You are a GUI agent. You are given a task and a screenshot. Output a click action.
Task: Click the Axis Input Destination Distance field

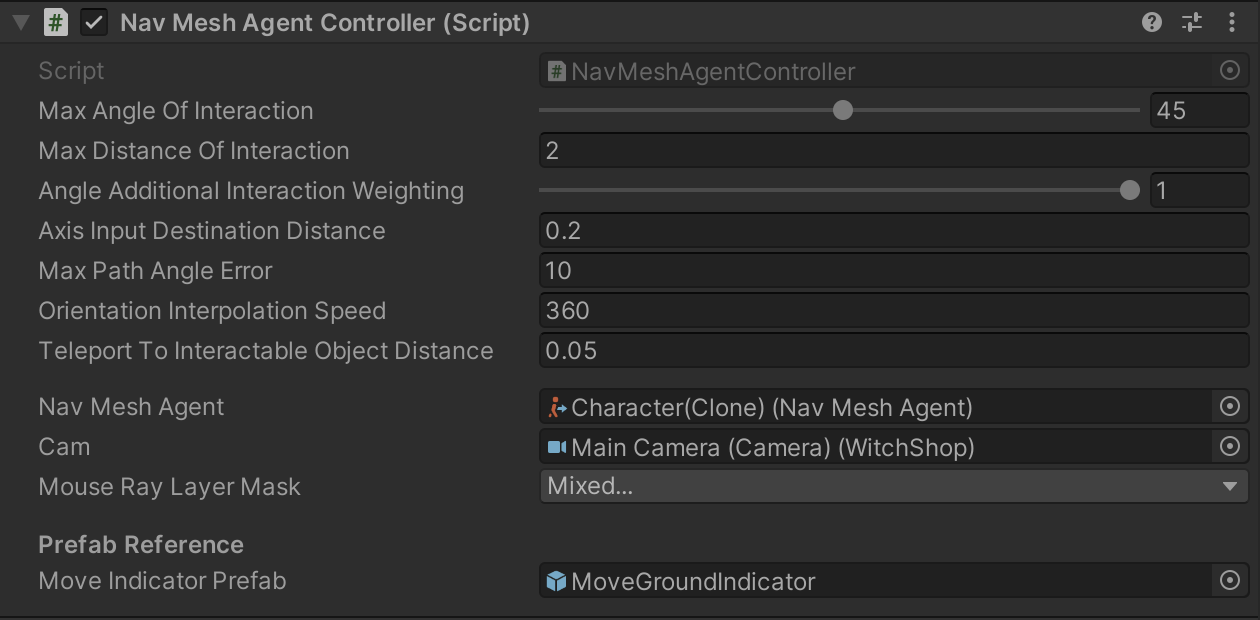893,231
